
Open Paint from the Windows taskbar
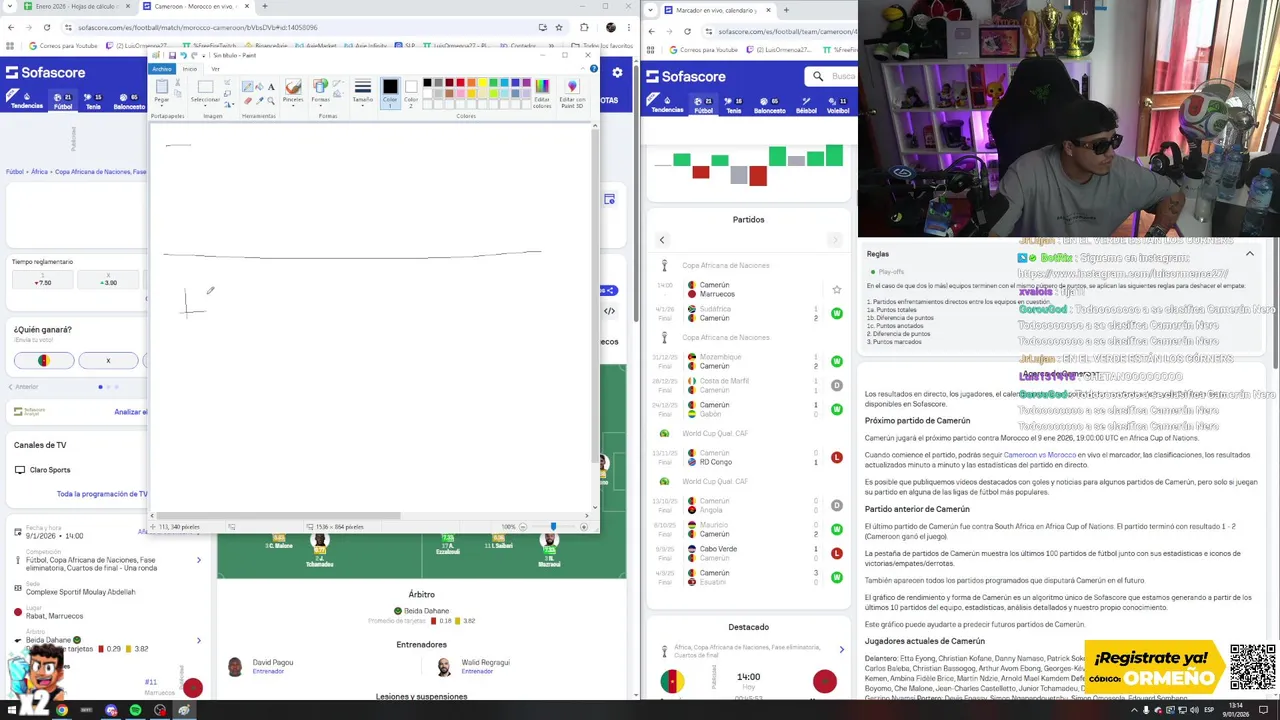pyautogui.click(x=183, y=710)
